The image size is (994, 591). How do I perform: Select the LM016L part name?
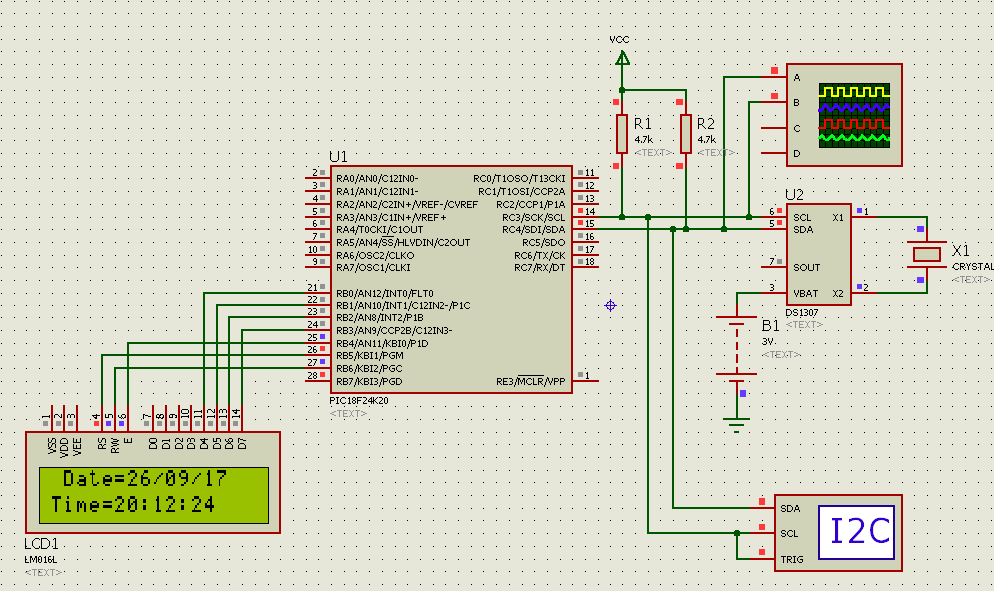tap(41, 560)
